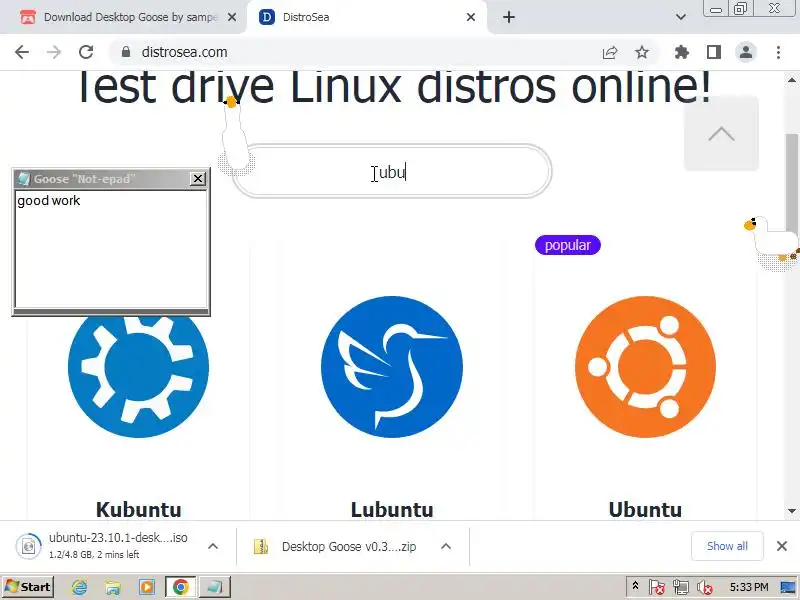
Task: Close the Download Desktop Goose tab
Action: tap(232, 17)
